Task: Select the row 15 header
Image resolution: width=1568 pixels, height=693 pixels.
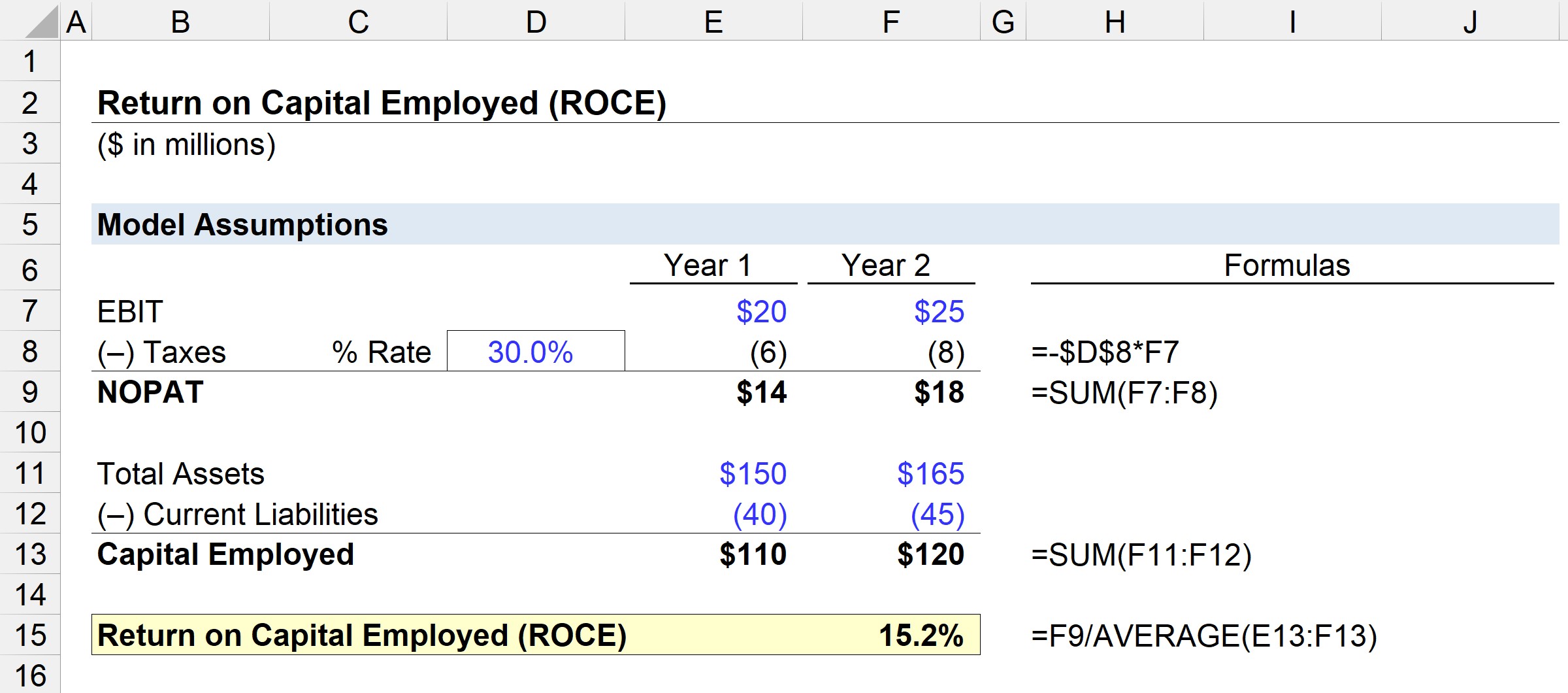Action: click(30, 635)
